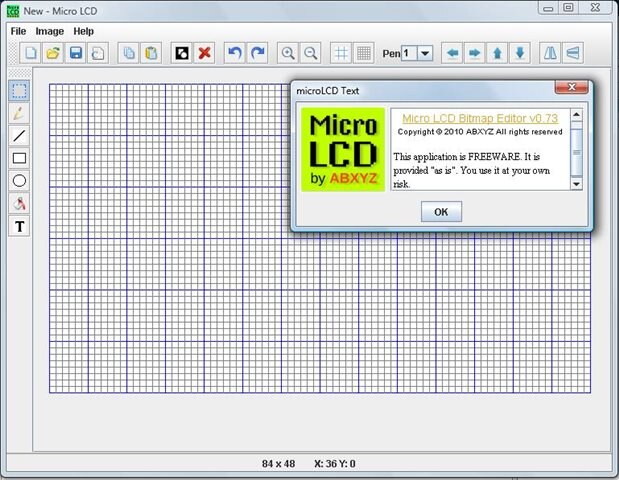Image resolution: width=619 pixels, height=480 pixels.
Task: Paste from the clipboard with the Paste icon
Action: 151,53
